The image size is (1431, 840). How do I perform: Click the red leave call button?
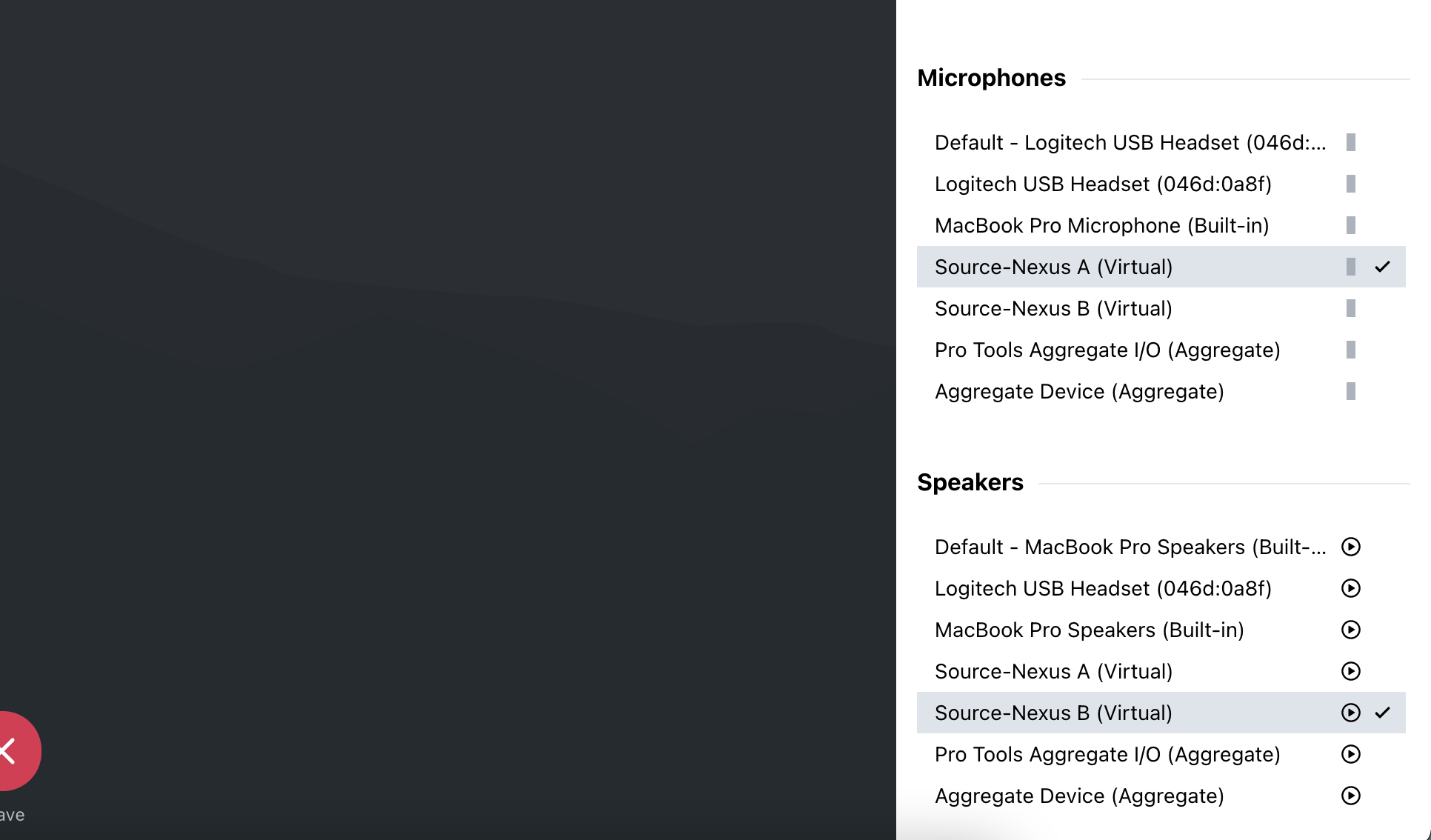pos(13,751)
